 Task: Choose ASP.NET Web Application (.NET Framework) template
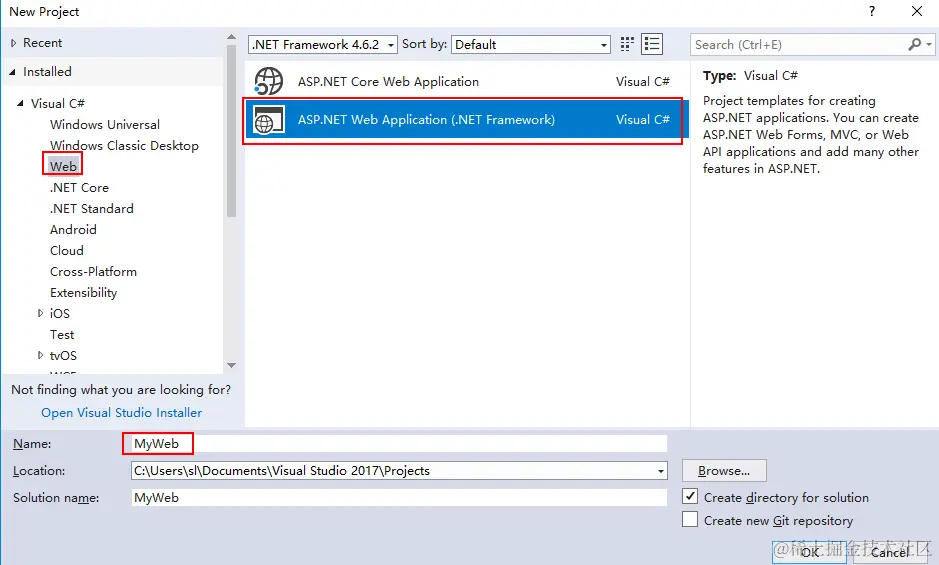466,120
